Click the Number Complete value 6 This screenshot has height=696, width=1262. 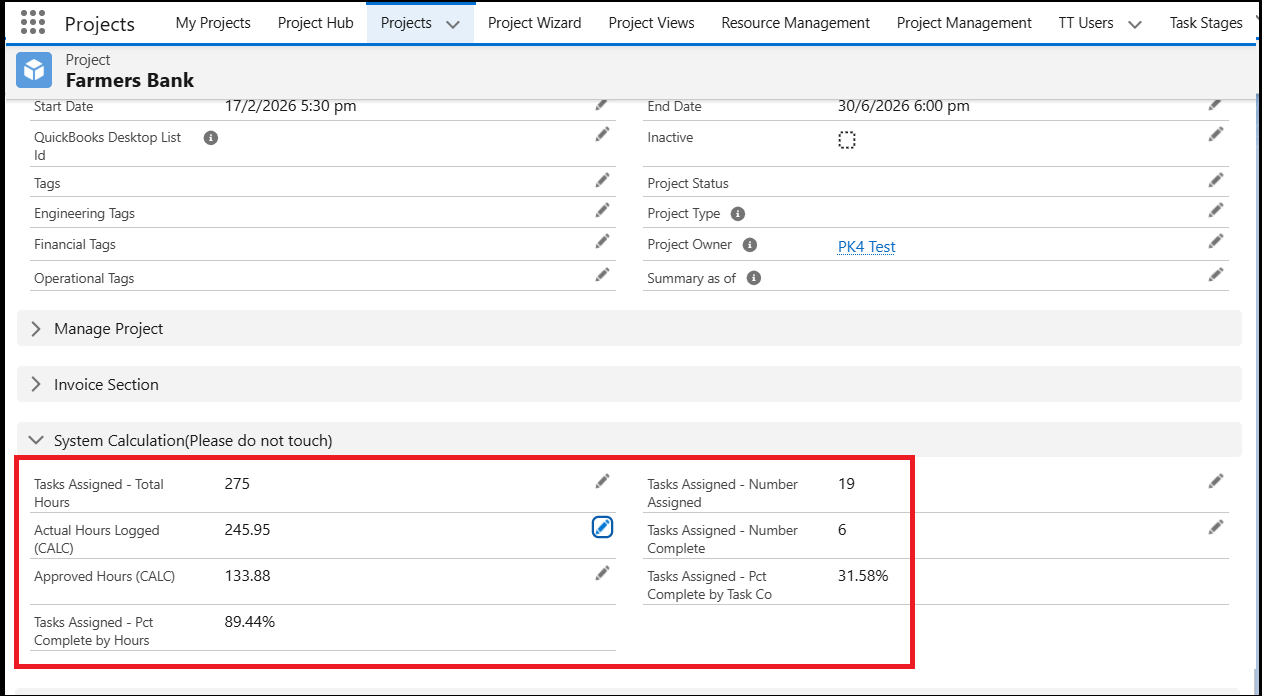pyautogui.click(x=842, y=530)
